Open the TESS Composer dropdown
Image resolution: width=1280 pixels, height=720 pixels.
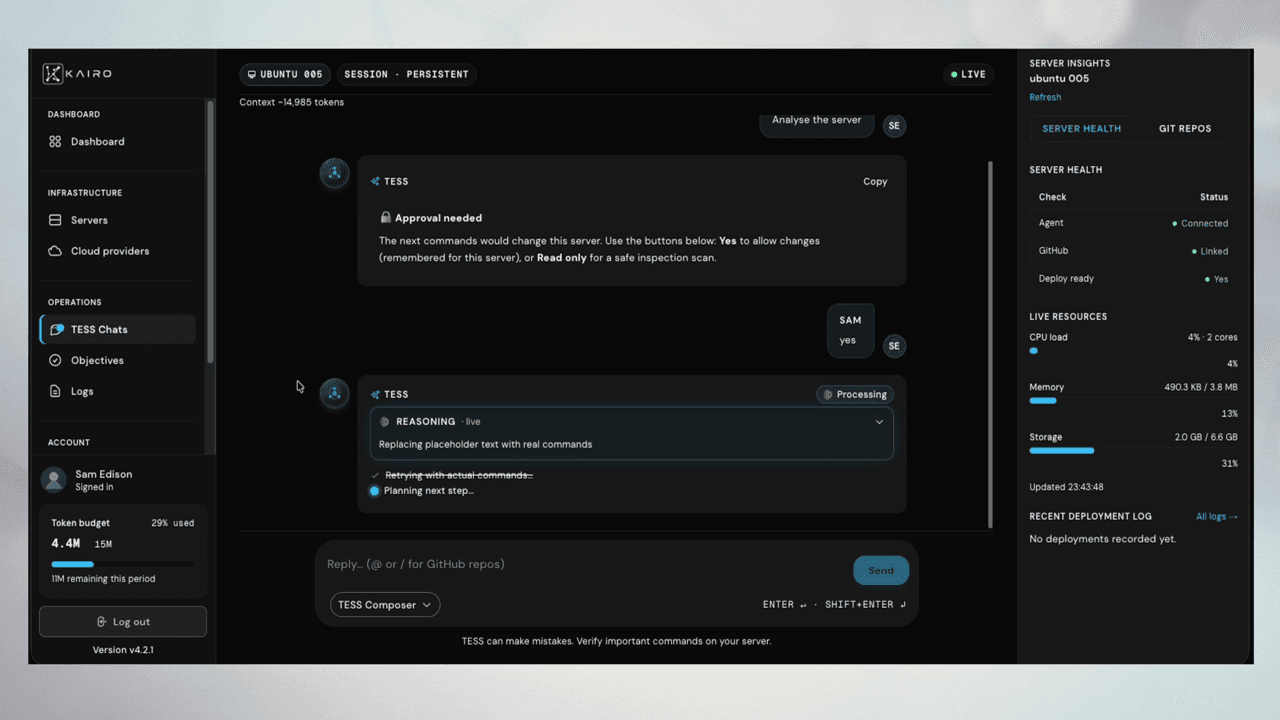coord(385,605)
